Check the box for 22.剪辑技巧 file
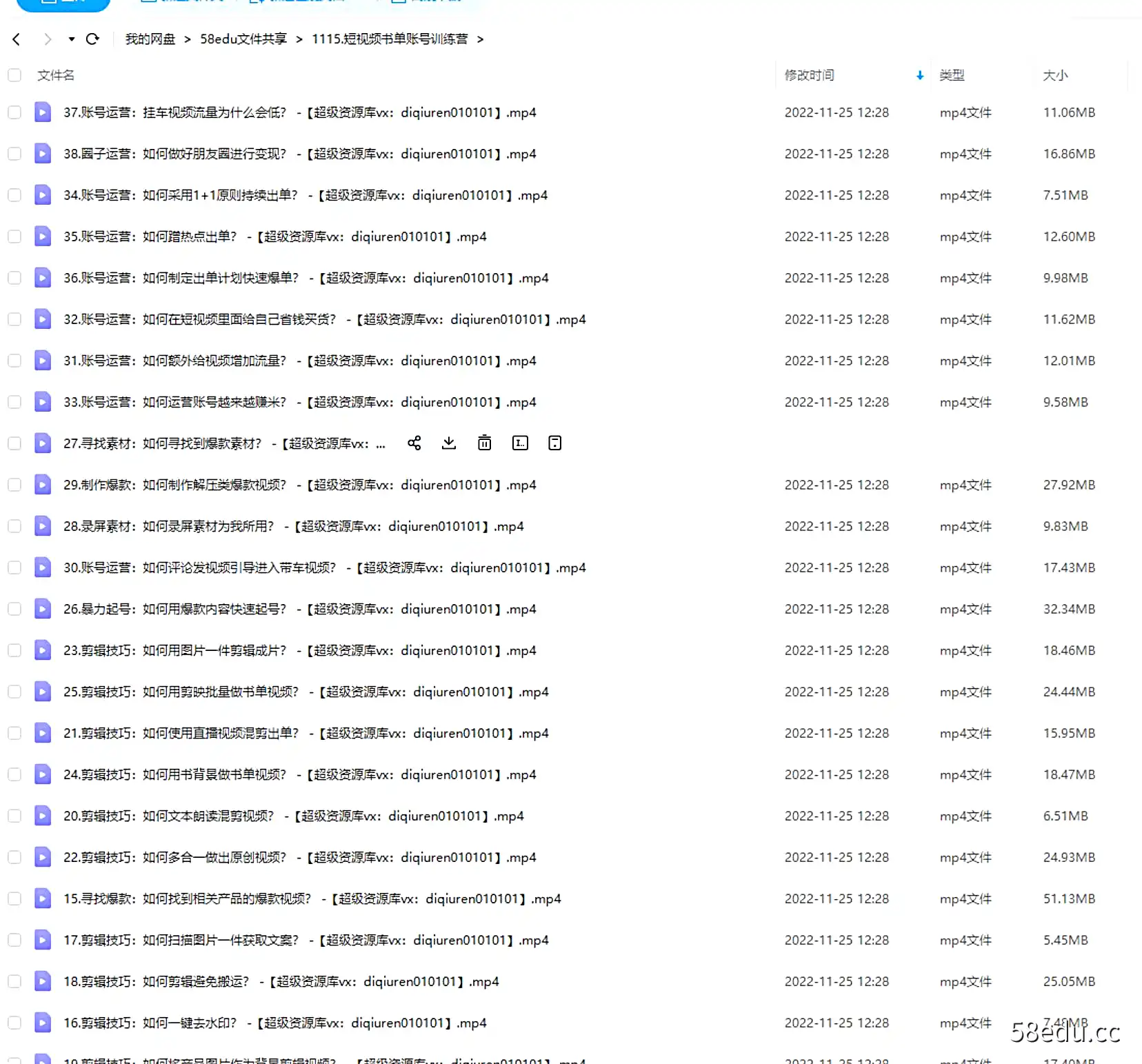Viewport: 1142px width, 1064px height. pyautogui.click(x=14, y=857)
